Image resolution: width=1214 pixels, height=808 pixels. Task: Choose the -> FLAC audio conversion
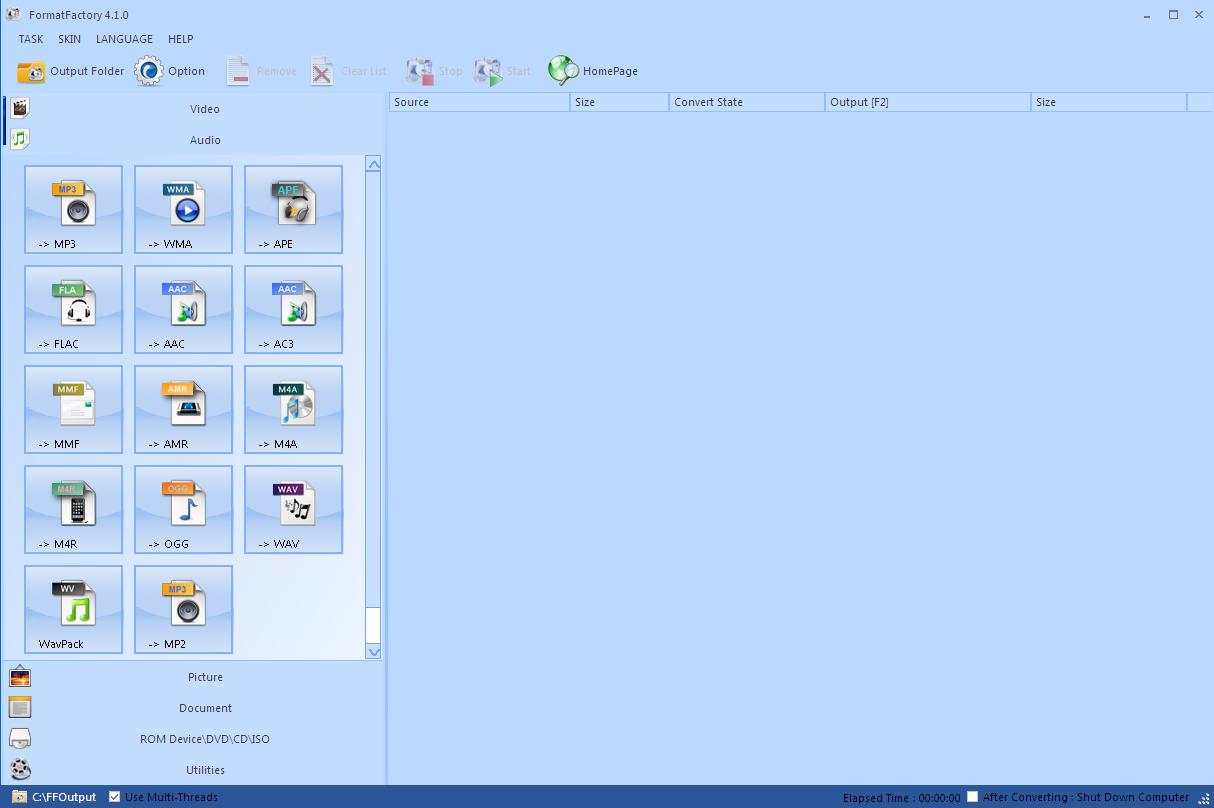click(x=74, y=310)
